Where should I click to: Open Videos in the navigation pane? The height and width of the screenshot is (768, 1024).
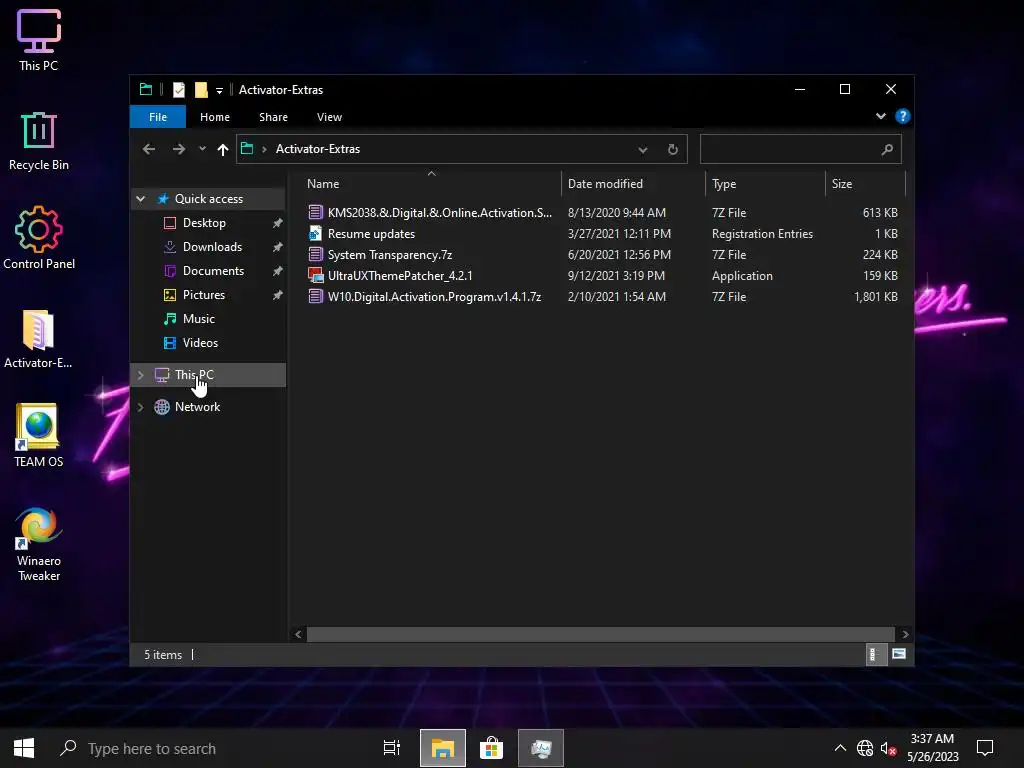click(200, 343)
